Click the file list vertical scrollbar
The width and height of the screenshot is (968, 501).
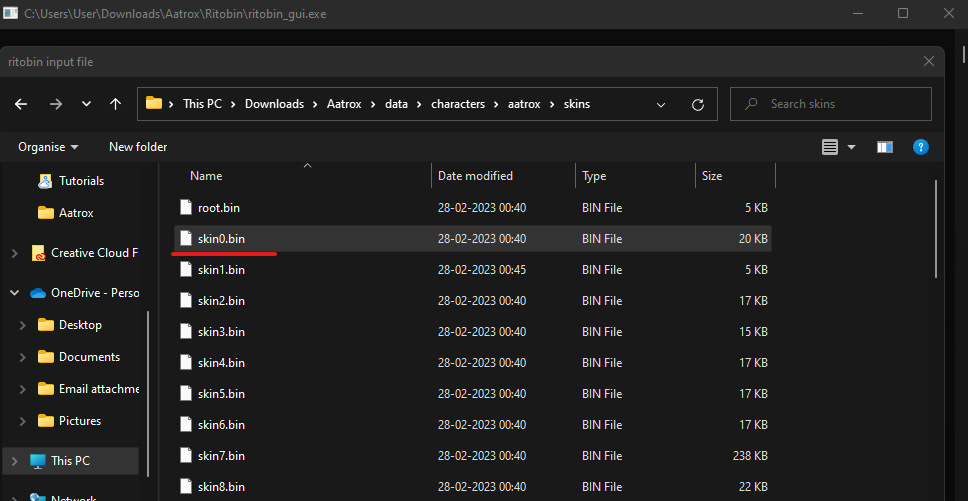(937, 228)
